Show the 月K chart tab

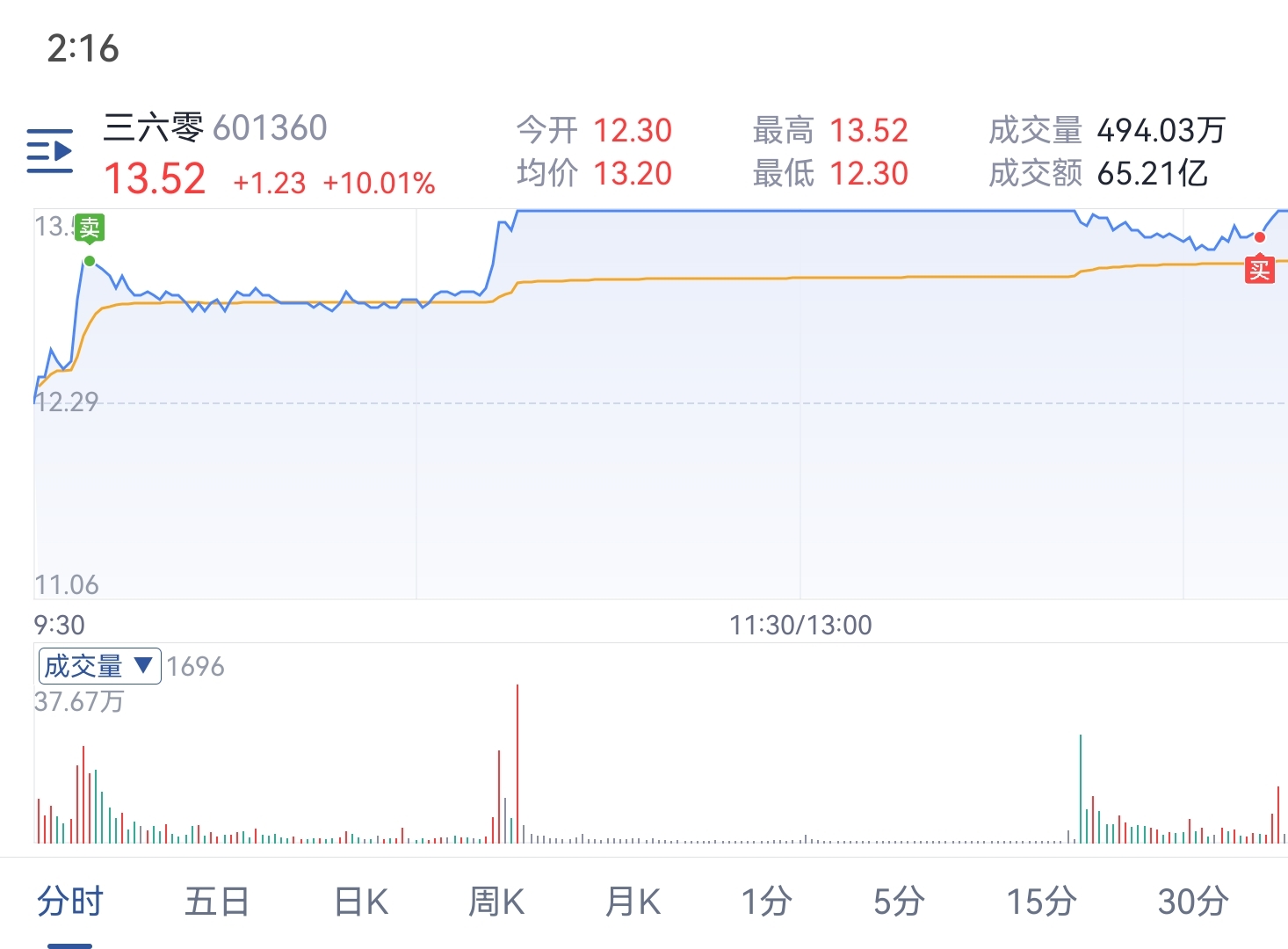coord(633,902)
